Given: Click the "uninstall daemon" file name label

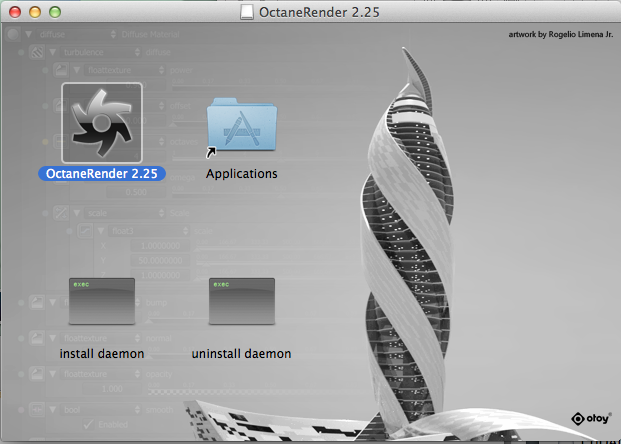Looking at the screenshot, I should tap(242, 353).
